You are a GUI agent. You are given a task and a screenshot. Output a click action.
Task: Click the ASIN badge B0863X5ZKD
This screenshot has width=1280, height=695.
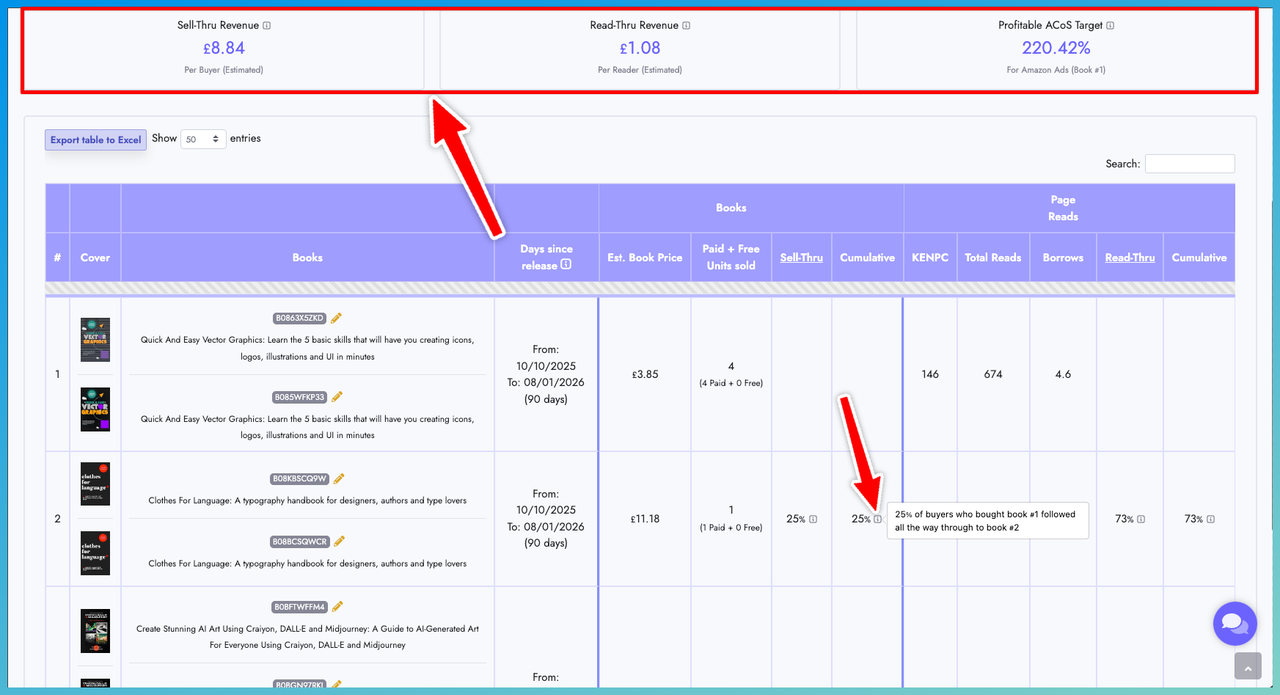[x=300, y=318]
